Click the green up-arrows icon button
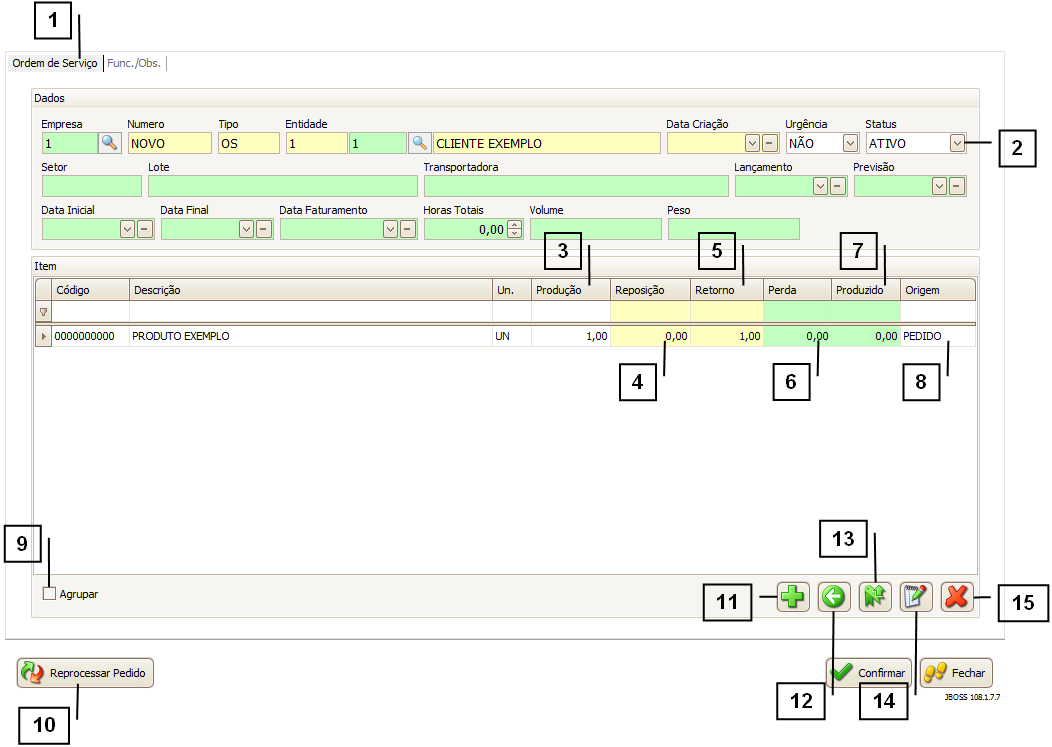 (875, 598)
